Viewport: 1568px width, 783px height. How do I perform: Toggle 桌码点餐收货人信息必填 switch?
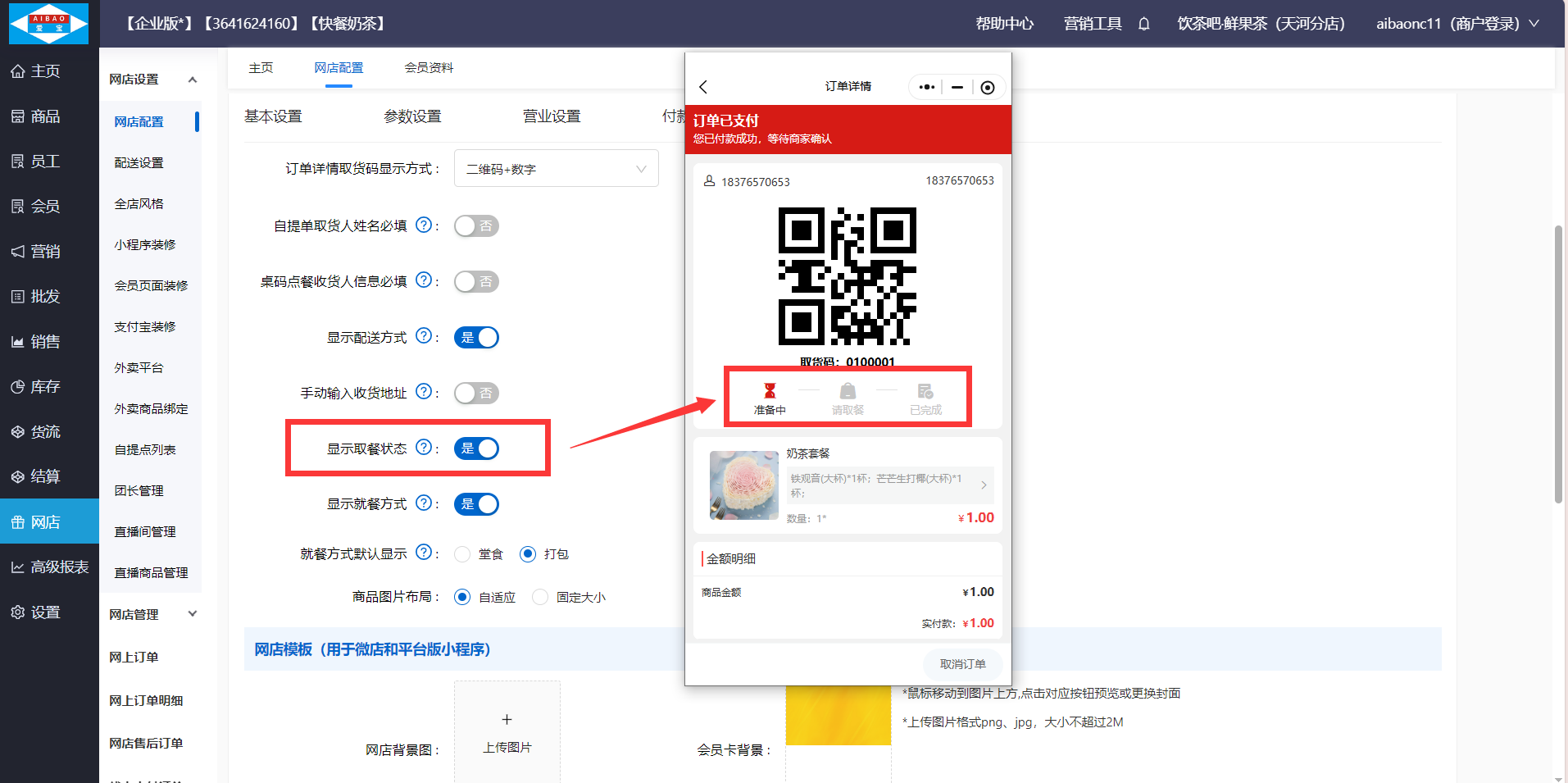pyautogui.click(x=476, y=282)
